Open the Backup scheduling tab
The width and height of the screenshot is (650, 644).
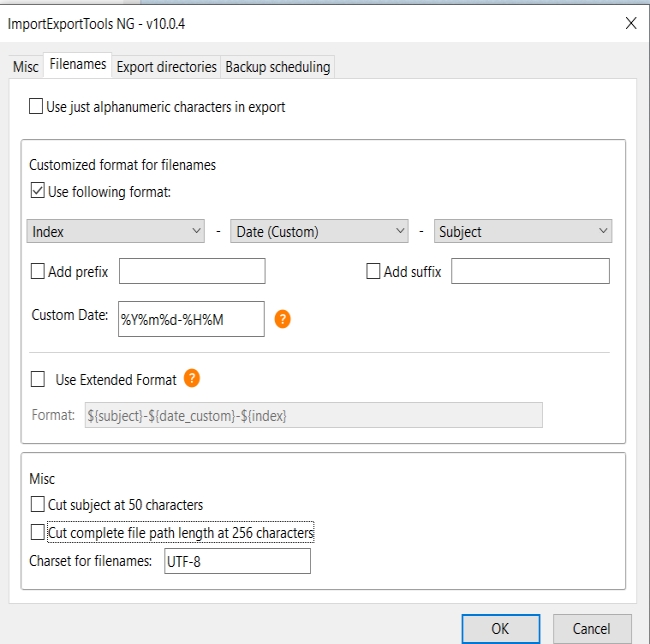(278, 67)
